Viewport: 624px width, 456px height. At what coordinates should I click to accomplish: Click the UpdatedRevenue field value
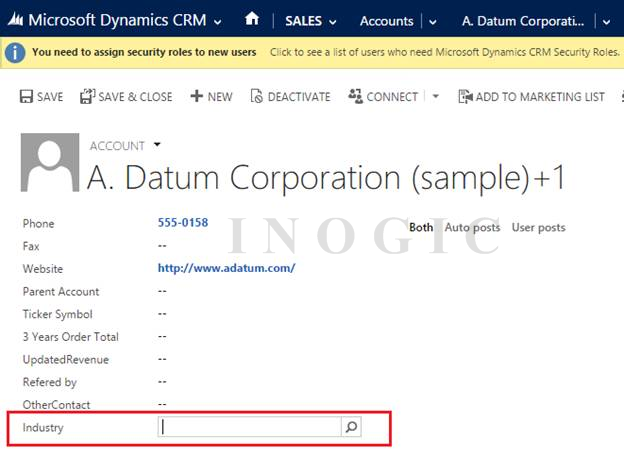162,359
